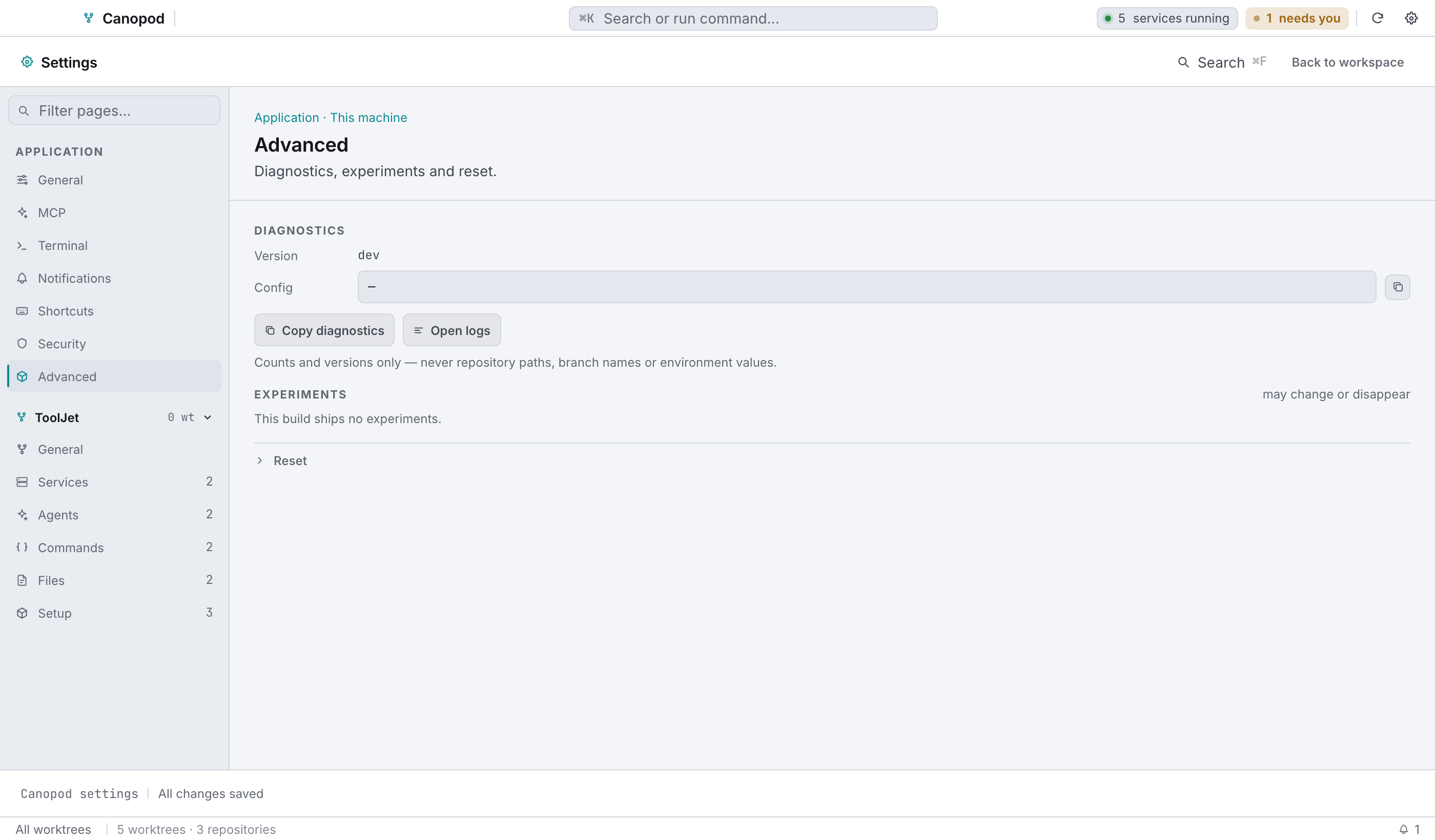Click Open logs button
1435x840 pixels.
point(452,330)
